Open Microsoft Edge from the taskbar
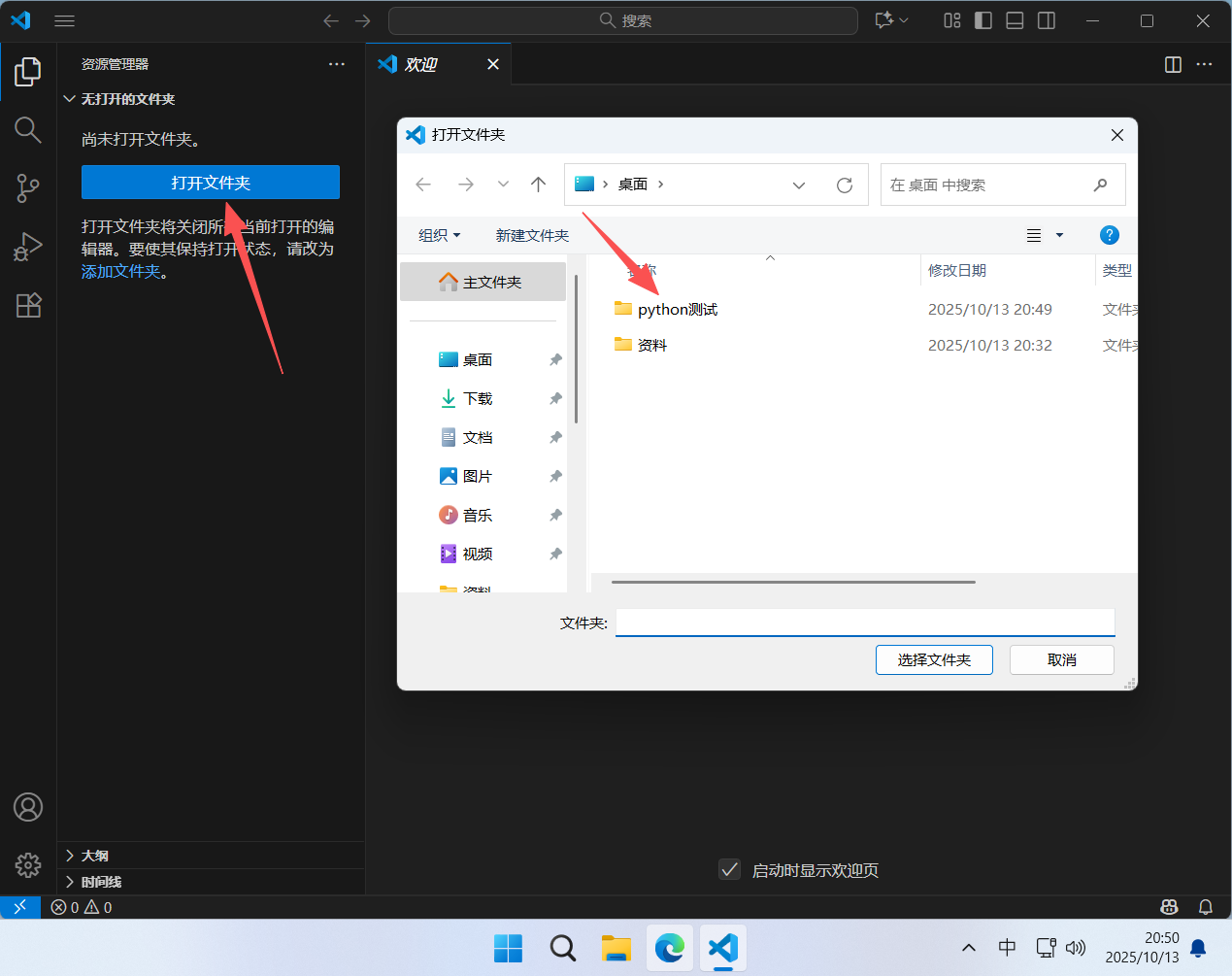This screenshot has width=1232, height=976. coord(669,948)
